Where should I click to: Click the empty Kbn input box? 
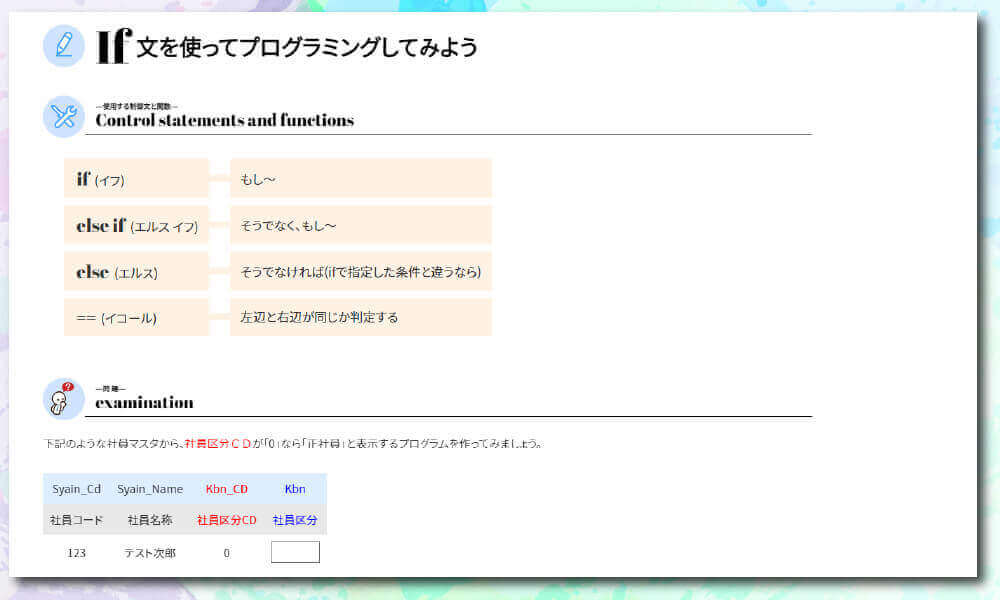(x=295, y=552)
